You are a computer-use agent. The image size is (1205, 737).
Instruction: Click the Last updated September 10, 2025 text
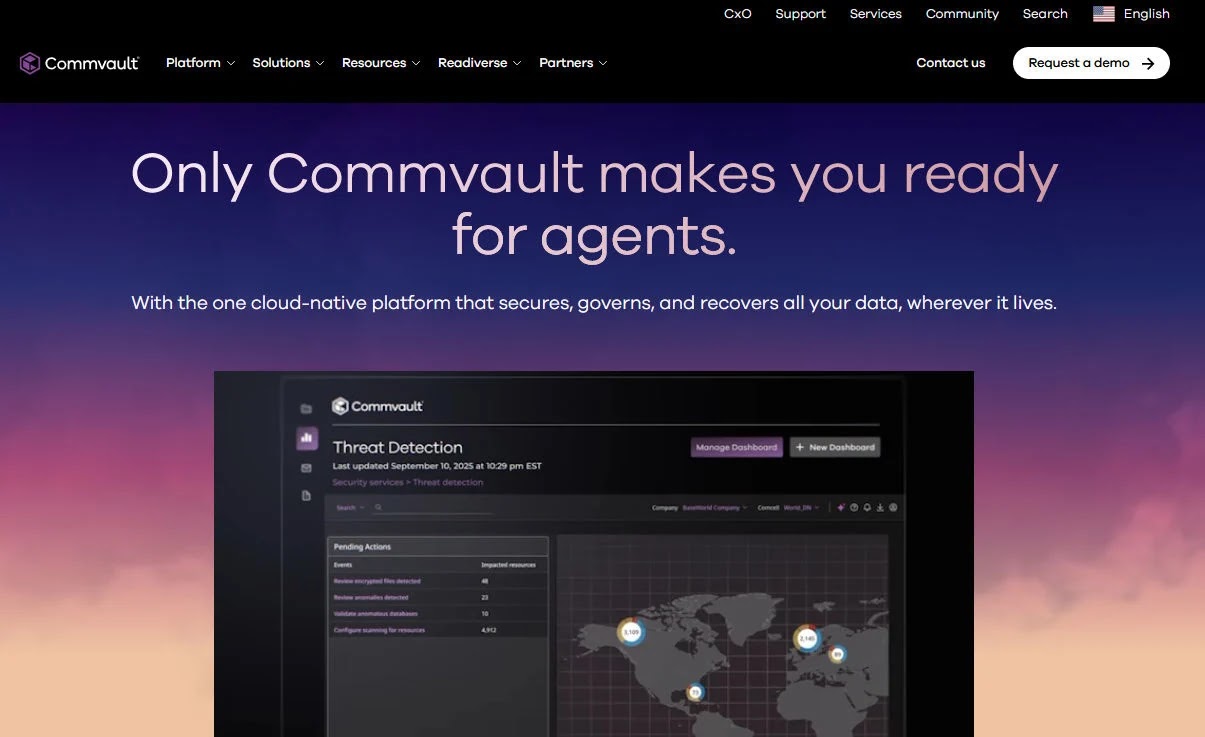click(437, 466)
